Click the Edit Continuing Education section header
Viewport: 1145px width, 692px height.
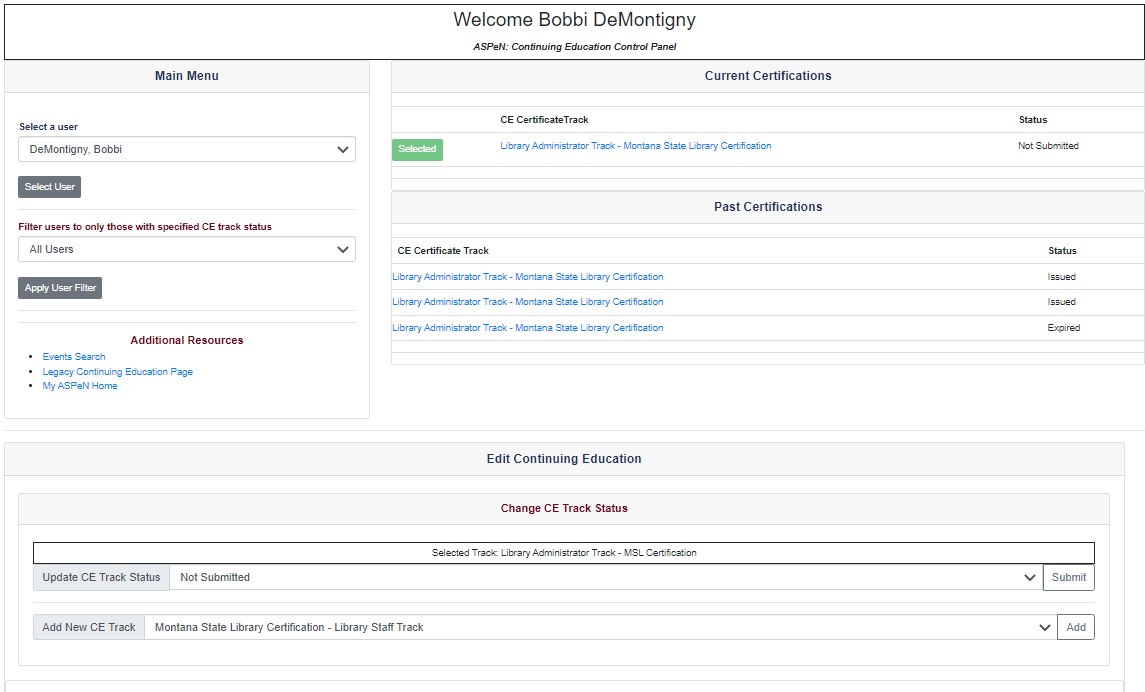pos(563,458)
